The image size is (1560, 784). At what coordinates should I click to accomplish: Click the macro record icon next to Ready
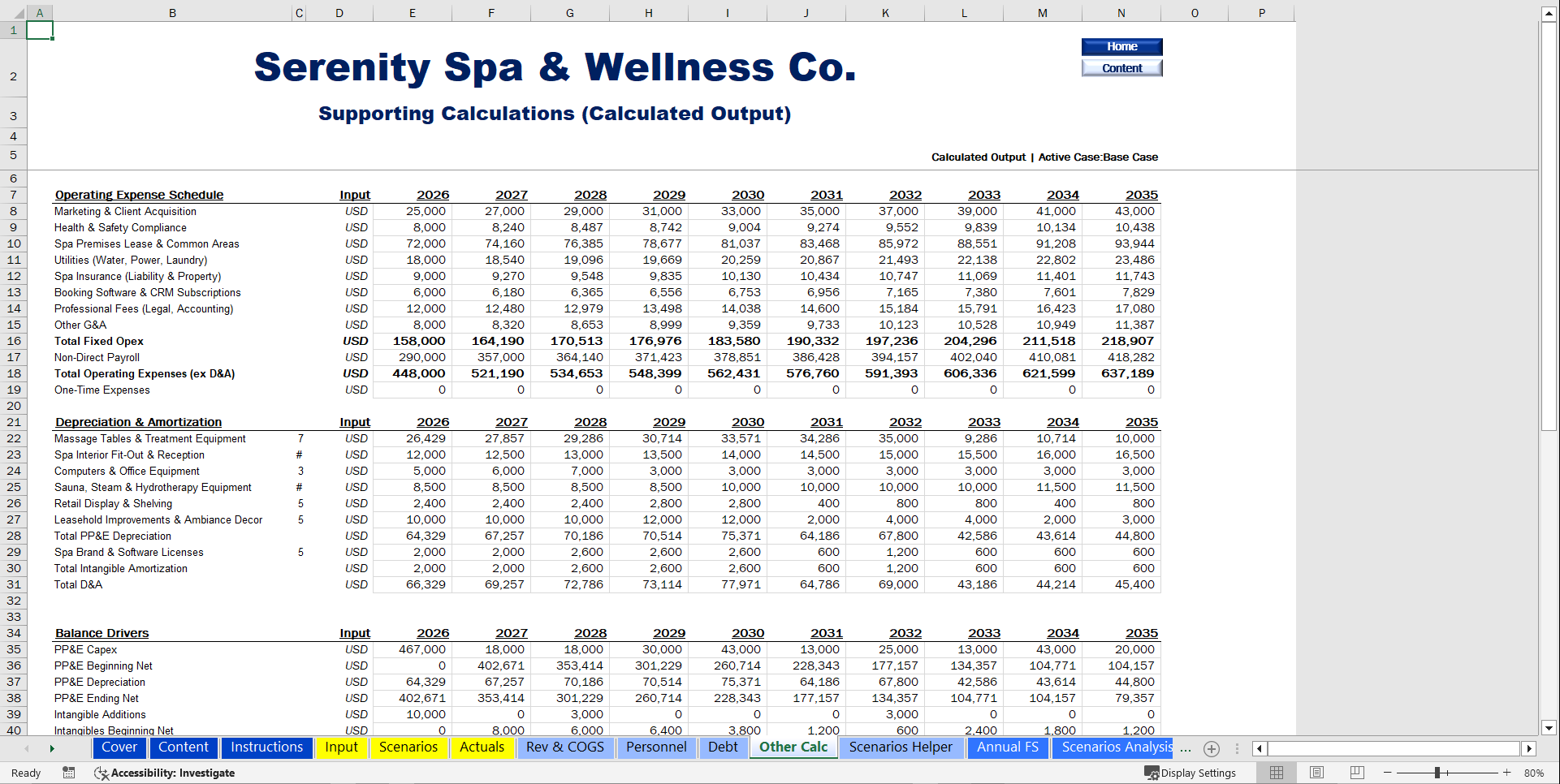(69, 773)
